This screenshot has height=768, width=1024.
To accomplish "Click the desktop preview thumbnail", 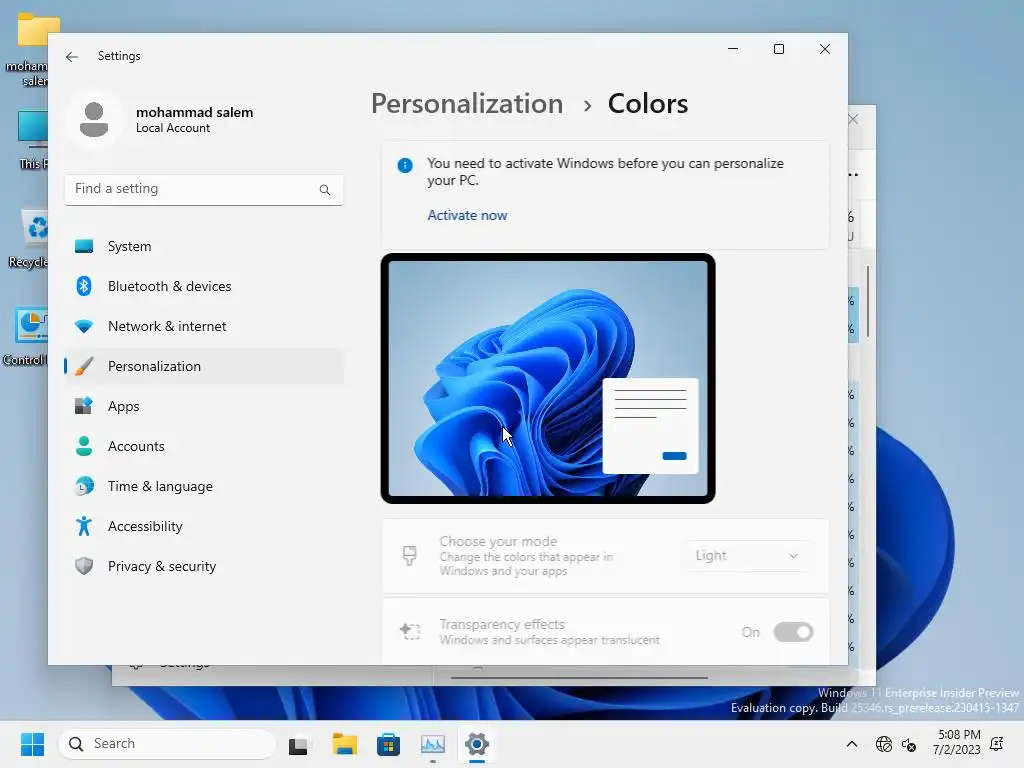I will (548, 379).
